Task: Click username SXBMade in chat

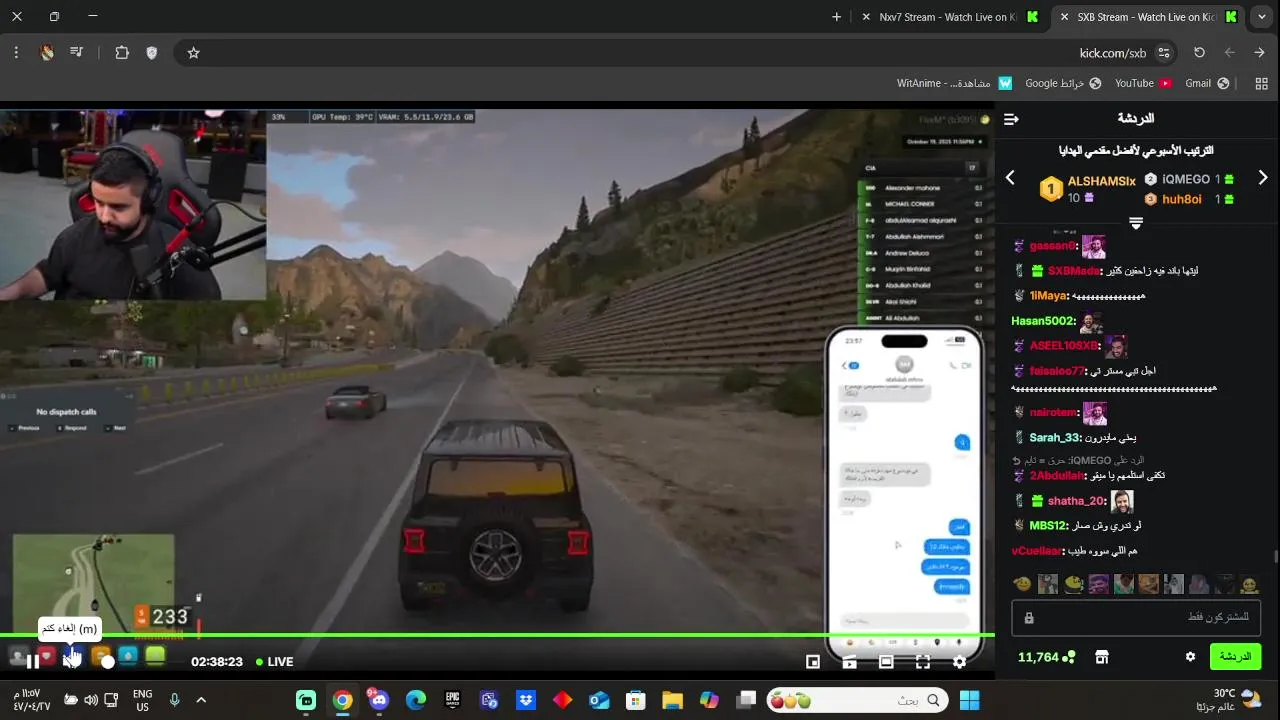Action: pos(1073,271)
